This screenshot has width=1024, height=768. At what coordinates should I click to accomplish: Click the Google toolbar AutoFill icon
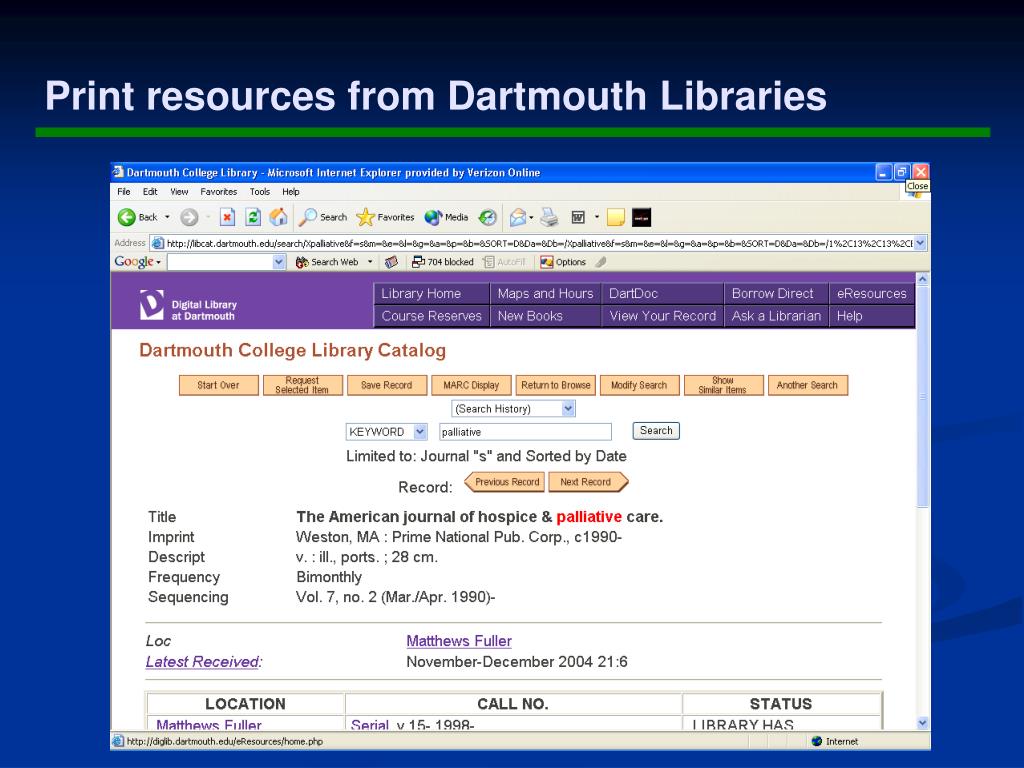pyautogui.click(x=488, y=263)
